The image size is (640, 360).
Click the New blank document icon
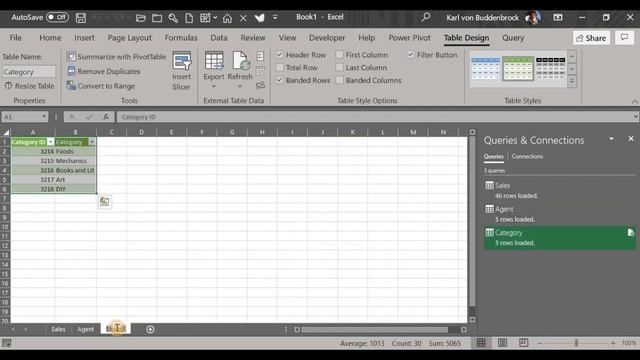click(189, 18)
